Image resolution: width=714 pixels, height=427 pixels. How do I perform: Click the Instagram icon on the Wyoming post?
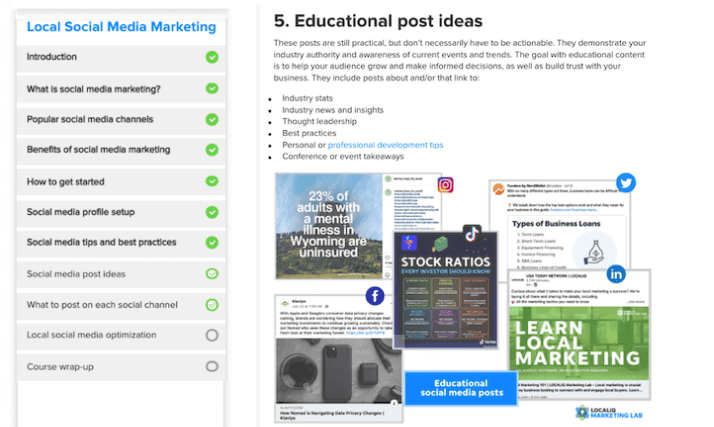click(x=445, y=185)
